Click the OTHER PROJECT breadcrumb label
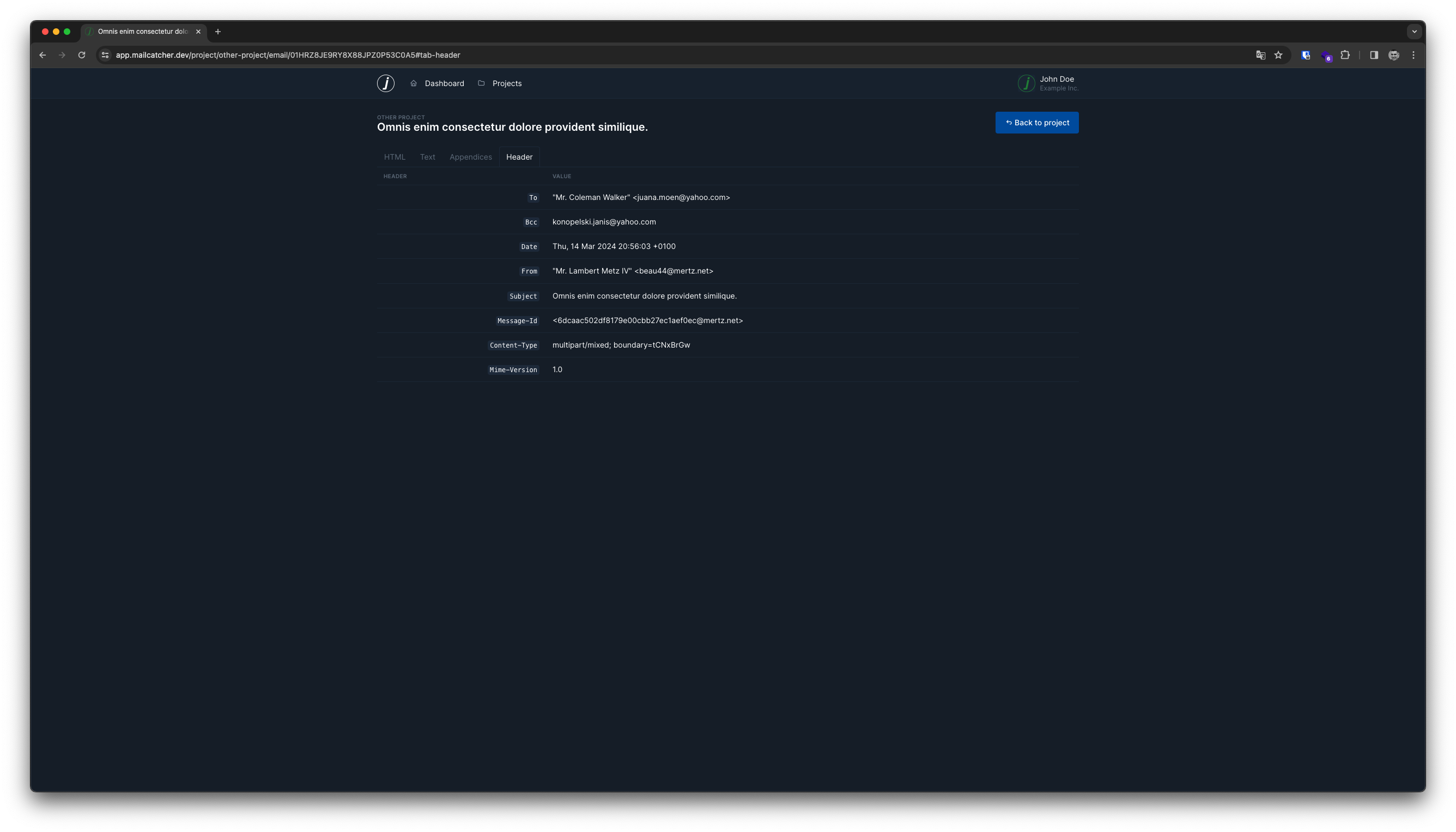Image resolution: width=1456 pixels, height=832 pixels. click(401, 117)
